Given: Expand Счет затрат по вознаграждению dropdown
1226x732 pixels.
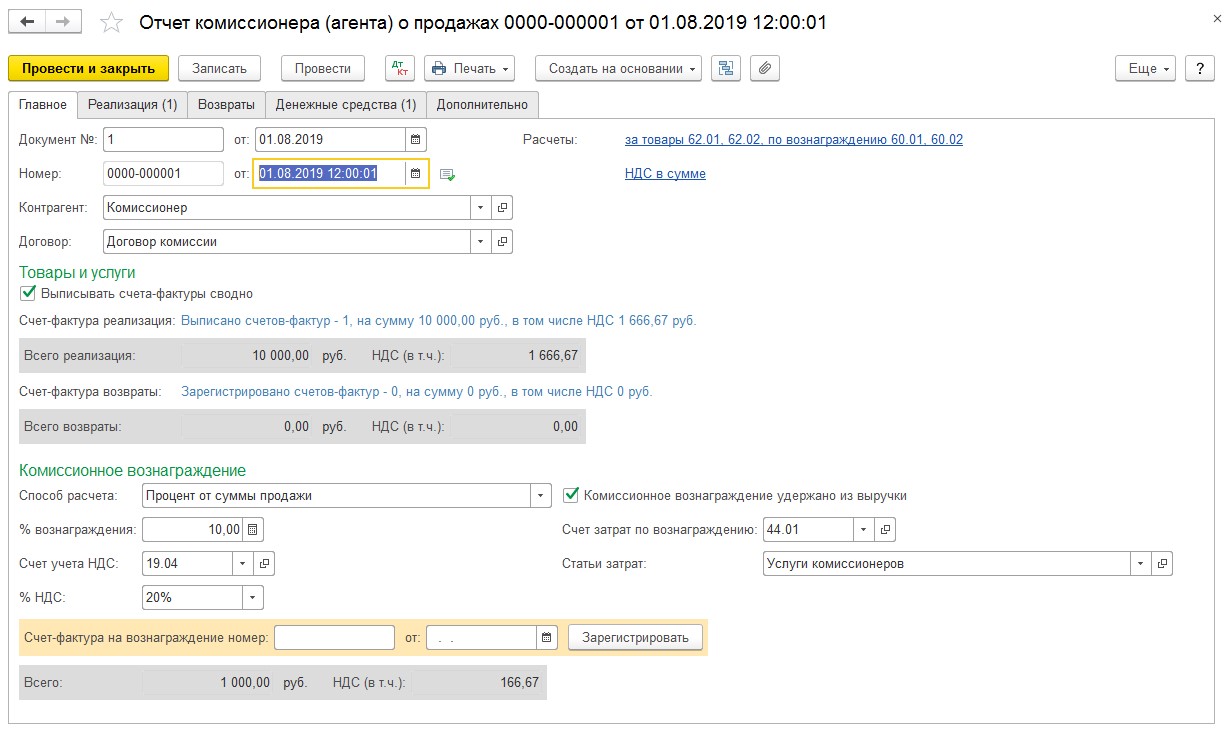Looking at the screenshot, I should (x=864, y=529).
